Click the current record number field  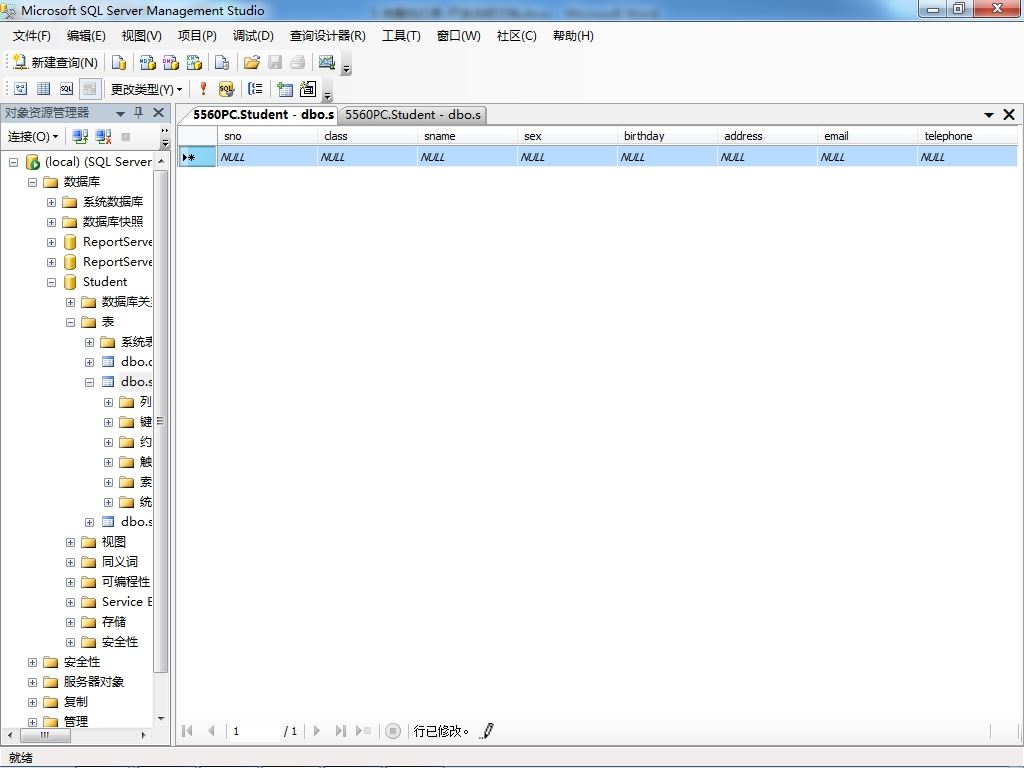(253, 731)
